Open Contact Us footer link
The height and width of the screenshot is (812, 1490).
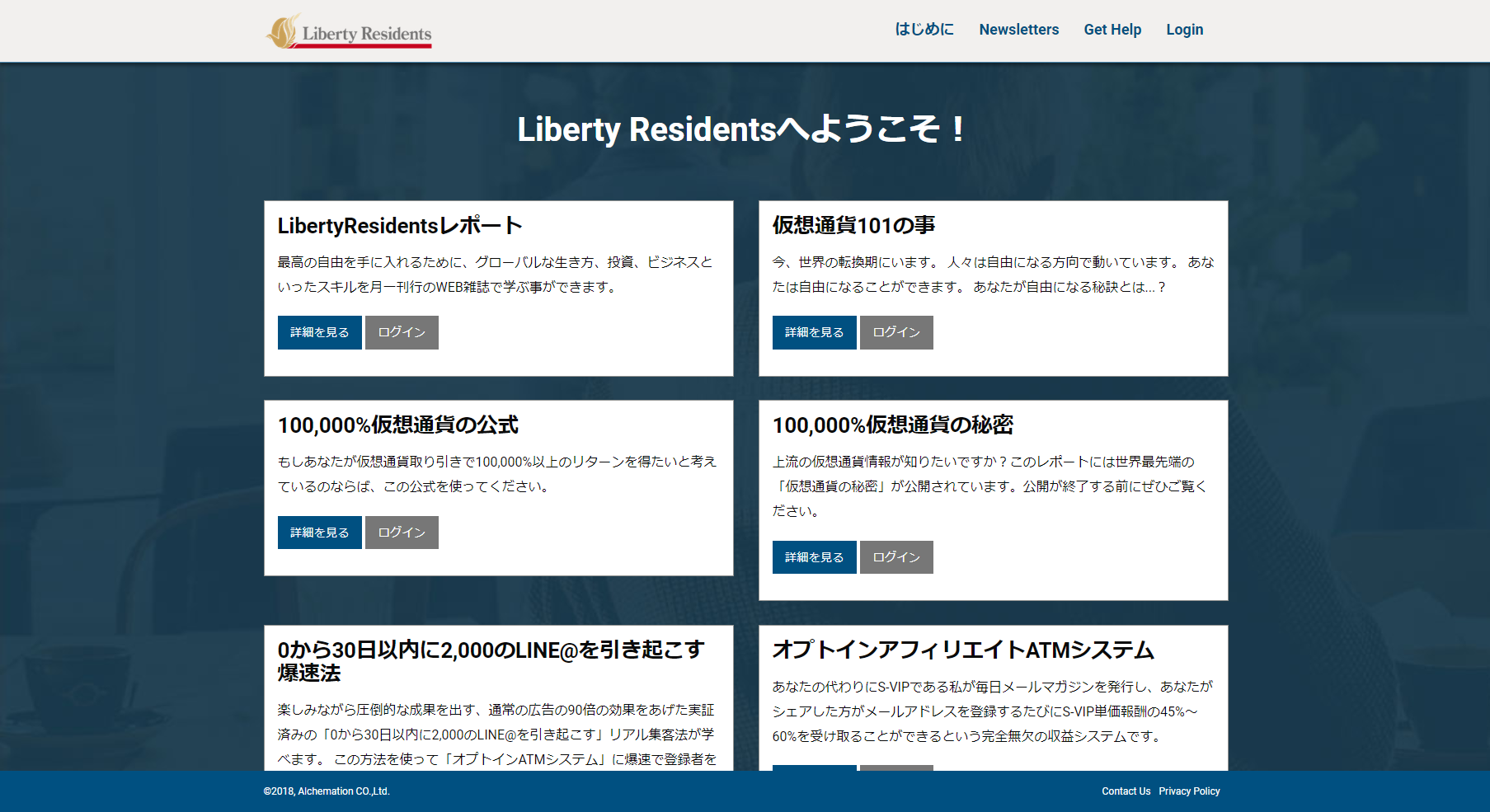(x=1126, y=791)
